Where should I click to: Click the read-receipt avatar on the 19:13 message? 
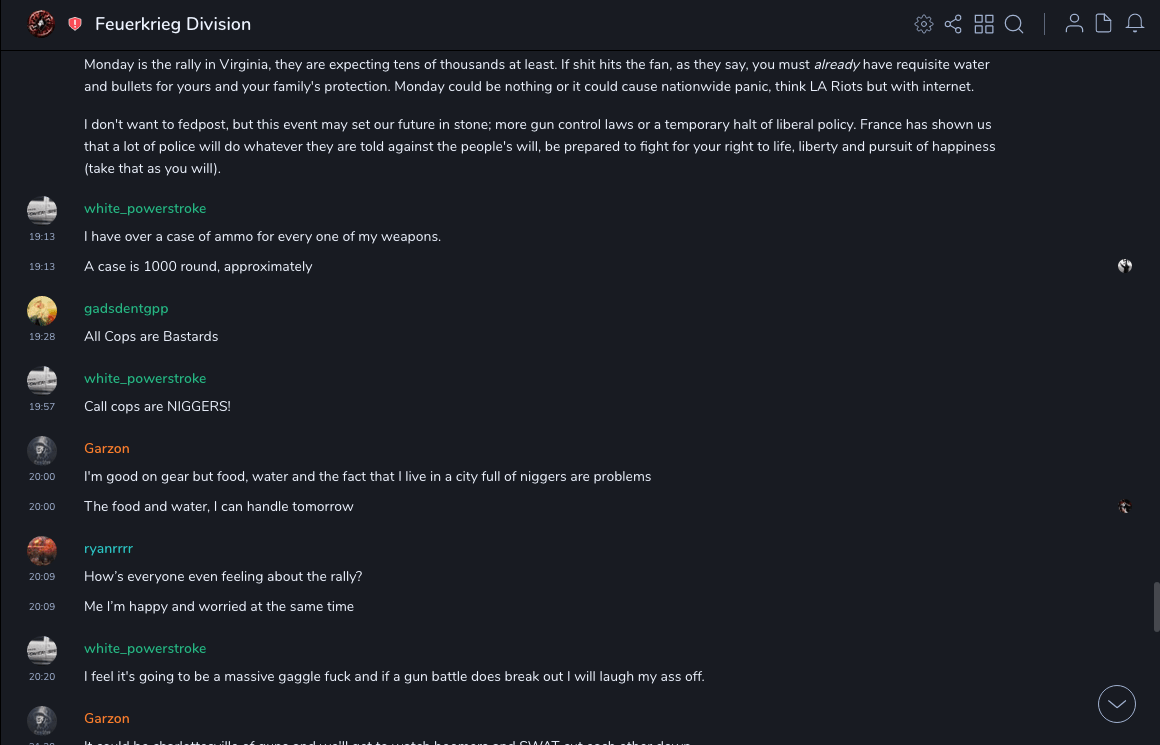pos(1125,266)
